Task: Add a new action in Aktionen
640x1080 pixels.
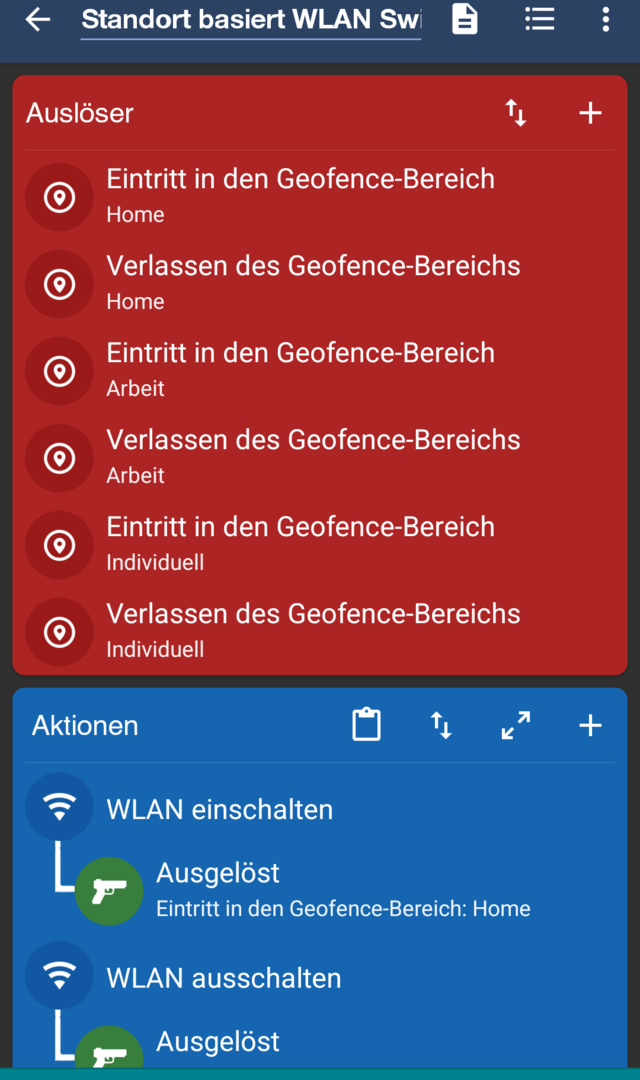Action: [591, 725]
